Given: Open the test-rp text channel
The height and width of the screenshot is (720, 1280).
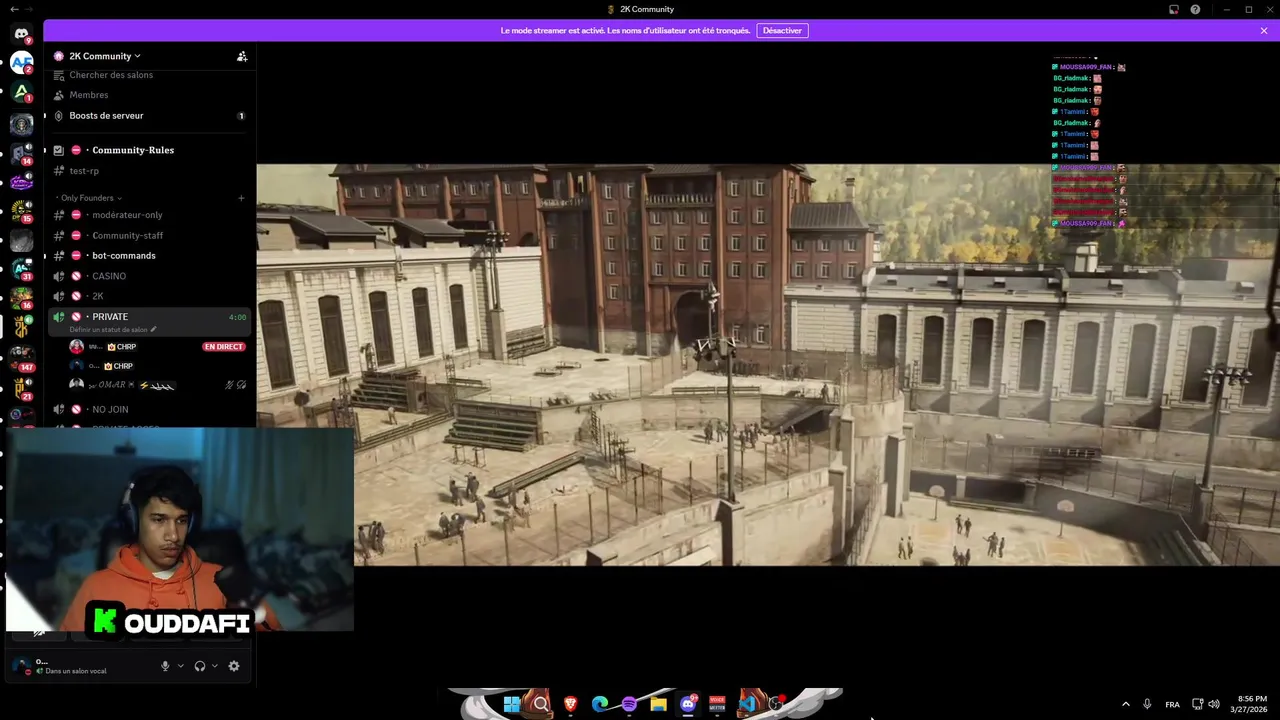Looking at the screenshot, I should [x=148, y=171].
